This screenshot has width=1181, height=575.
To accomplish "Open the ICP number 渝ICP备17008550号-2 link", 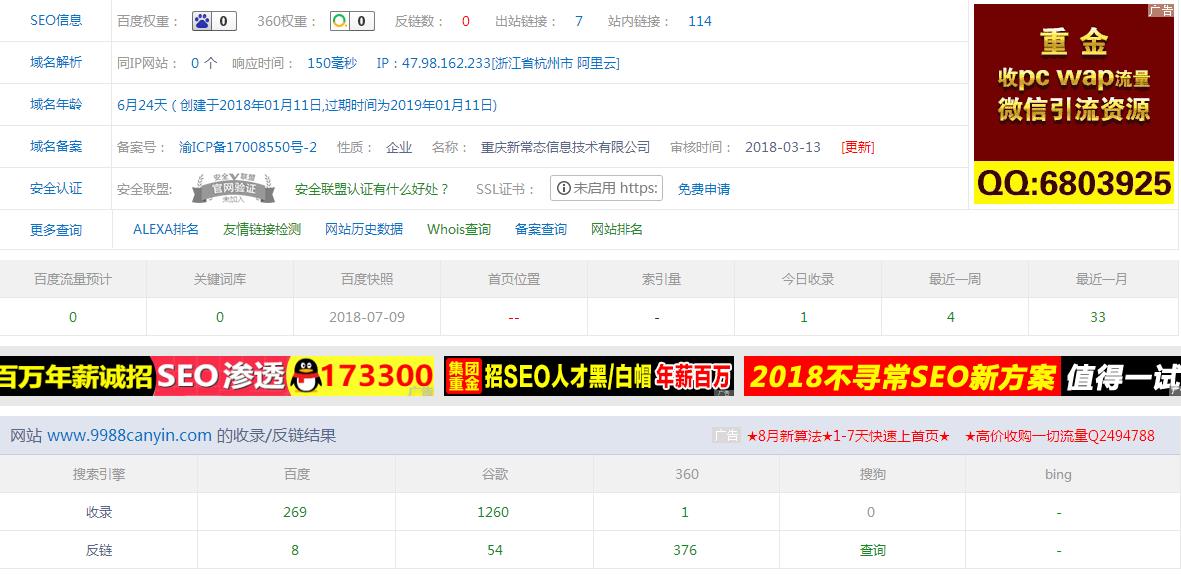I will (248, 147).
